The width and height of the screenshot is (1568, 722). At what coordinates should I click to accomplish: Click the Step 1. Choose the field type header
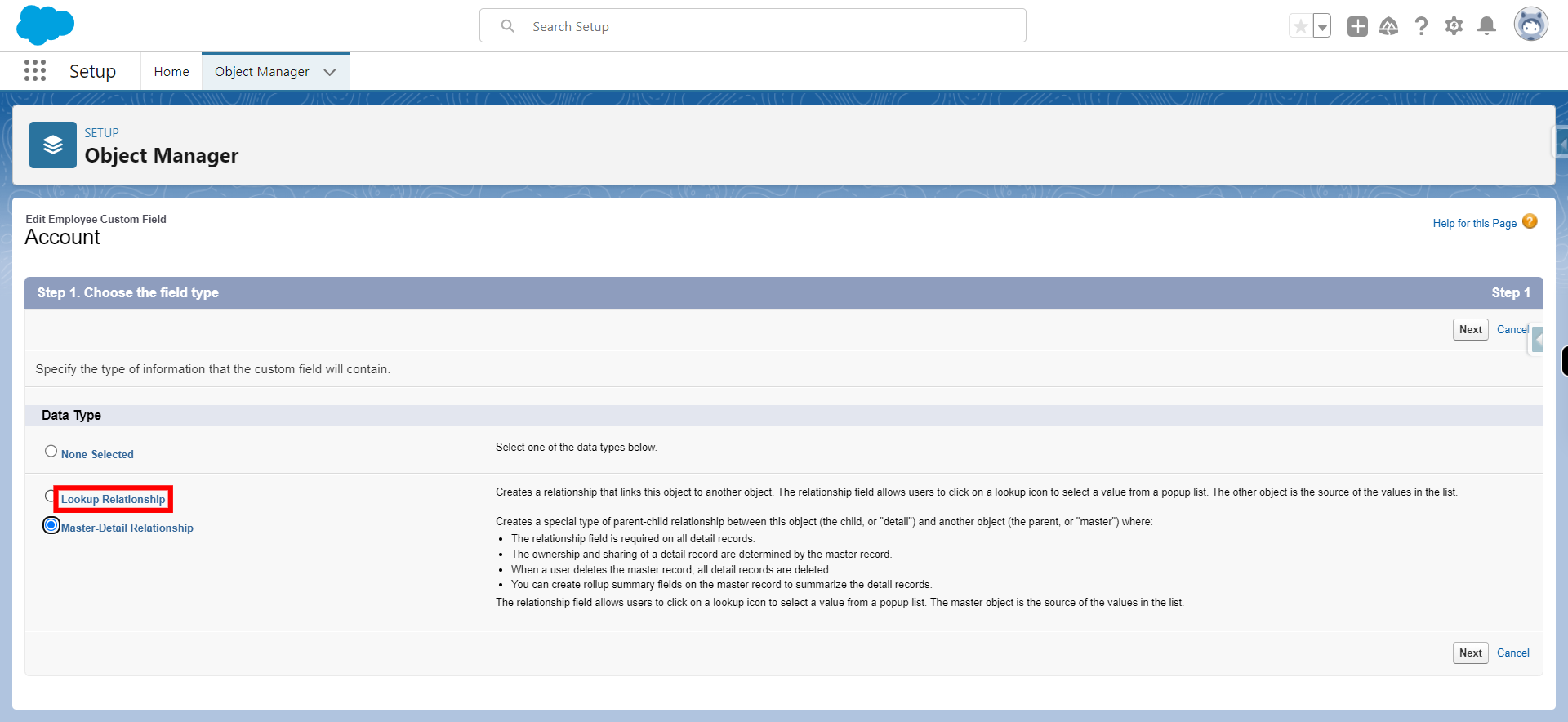(x=127, y=292)
